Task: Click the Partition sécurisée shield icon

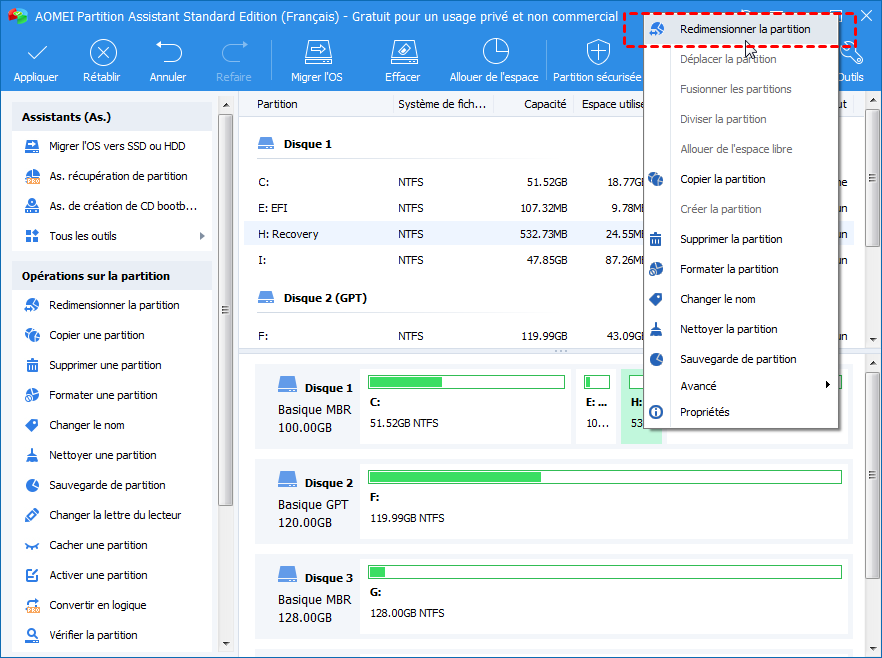Action: tap(597, 53)
